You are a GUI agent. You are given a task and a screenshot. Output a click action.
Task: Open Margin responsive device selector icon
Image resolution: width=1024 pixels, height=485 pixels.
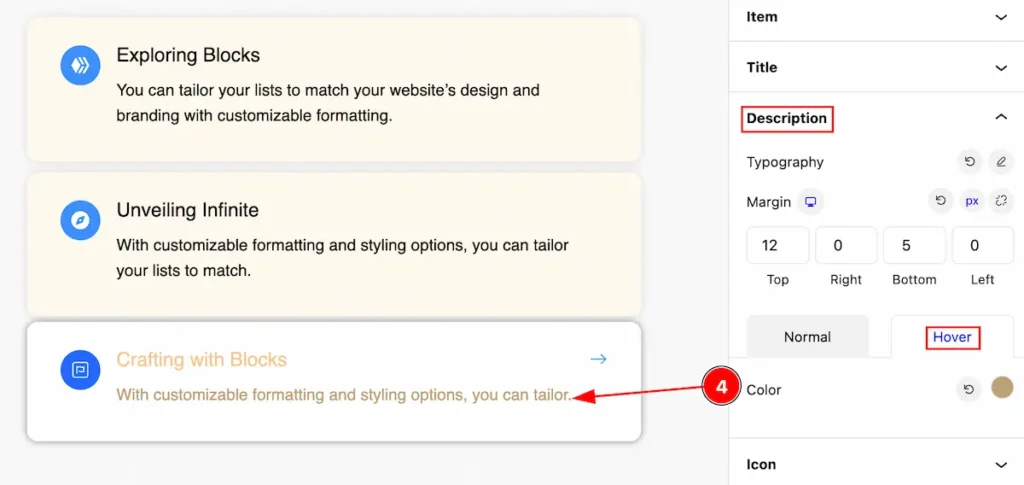[x=810, y=202]
